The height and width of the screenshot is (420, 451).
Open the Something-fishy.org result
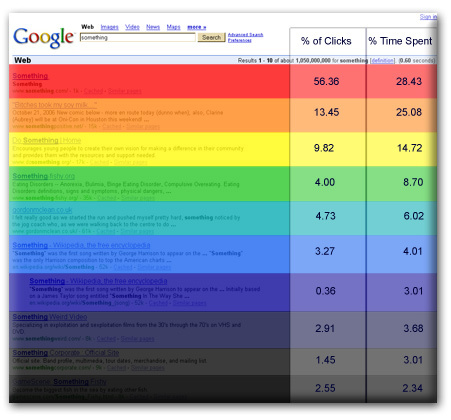(x=44, y=176)
